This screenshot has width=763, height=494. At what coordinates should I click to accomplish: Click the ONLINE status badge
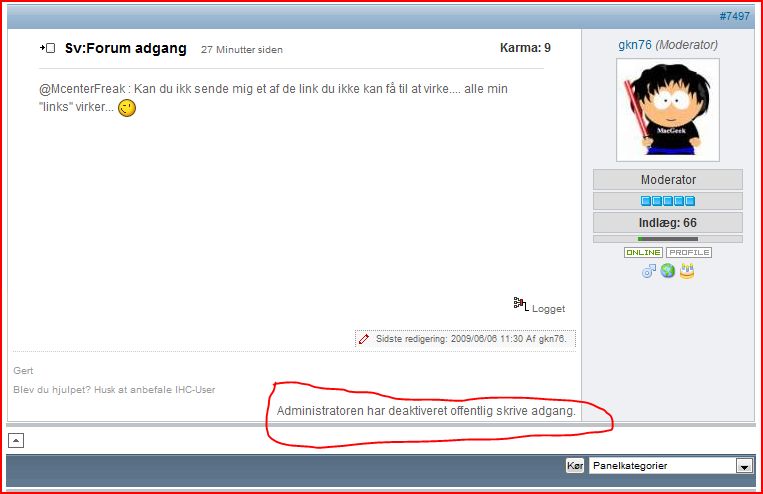point(643,253)
